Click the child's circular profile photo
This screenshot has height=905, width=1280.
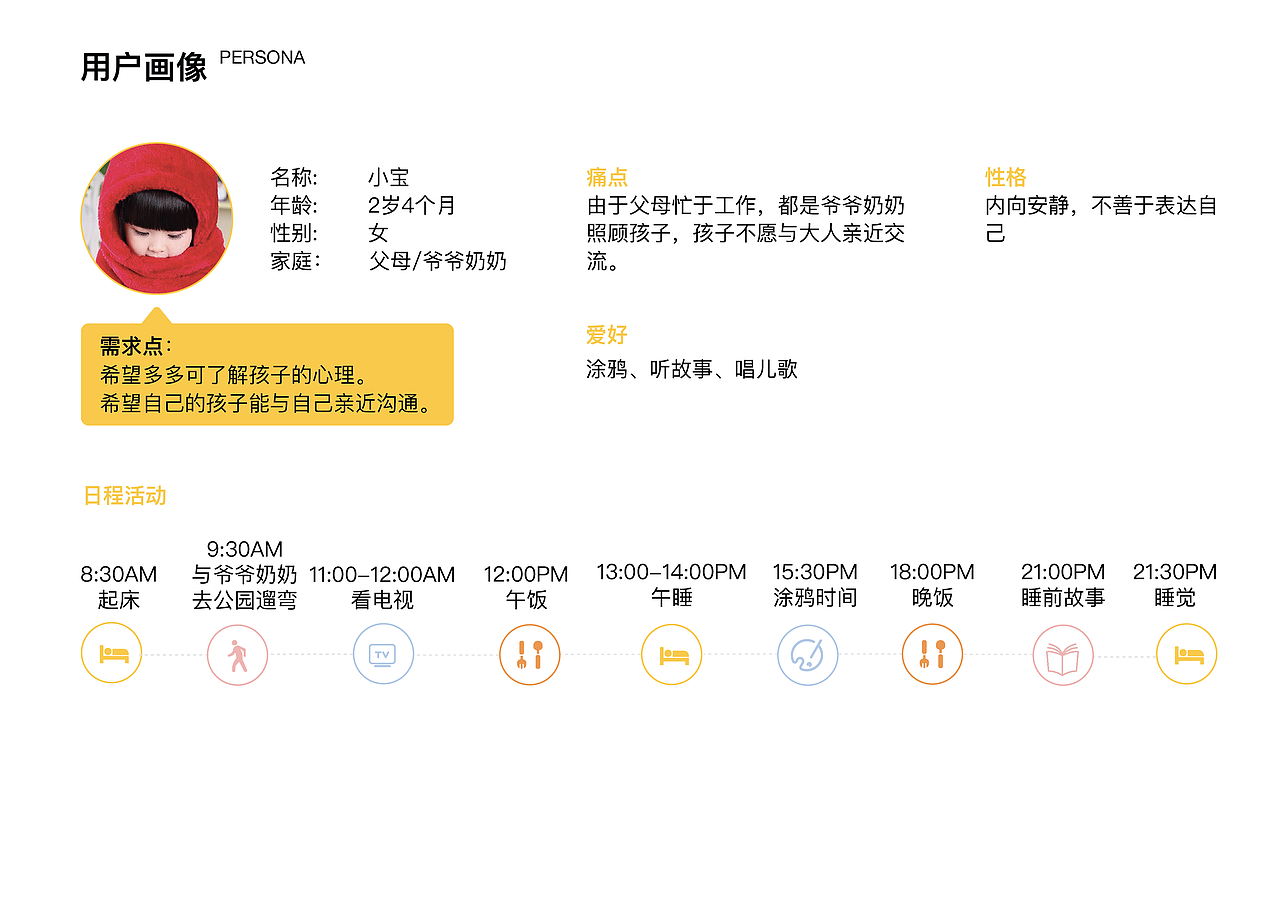click(156, 216)
